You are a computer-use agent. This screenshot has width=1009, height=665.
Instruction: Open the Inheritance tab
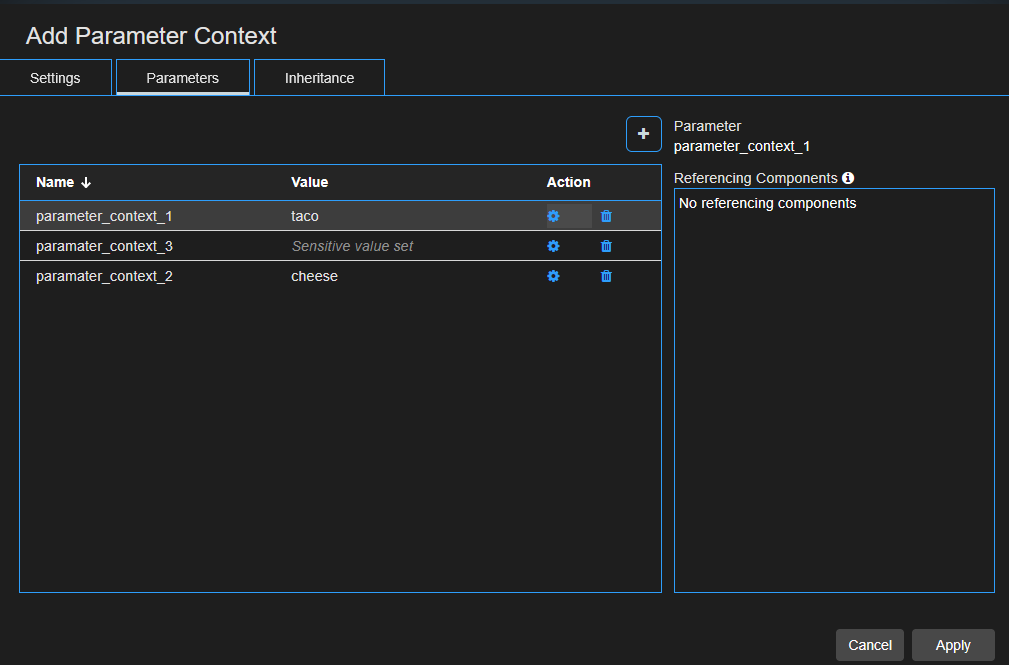[319, 77]
